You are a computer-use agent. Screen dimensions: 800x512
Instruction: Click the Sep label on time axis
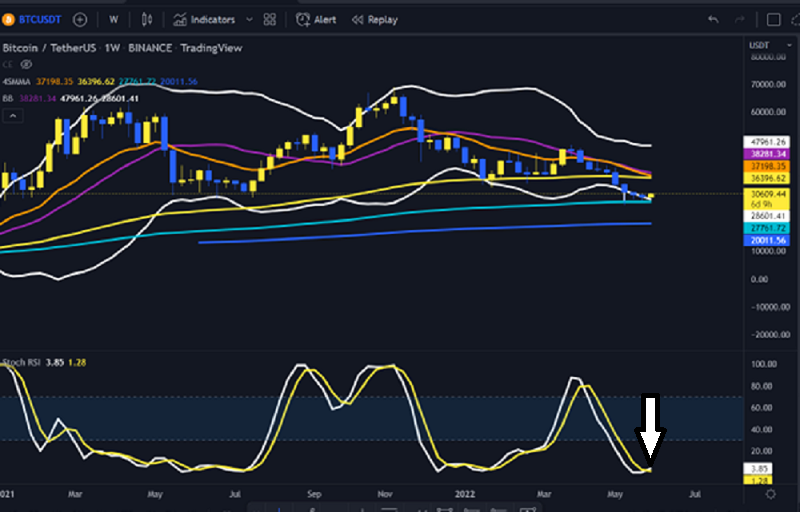pos(314,494)
